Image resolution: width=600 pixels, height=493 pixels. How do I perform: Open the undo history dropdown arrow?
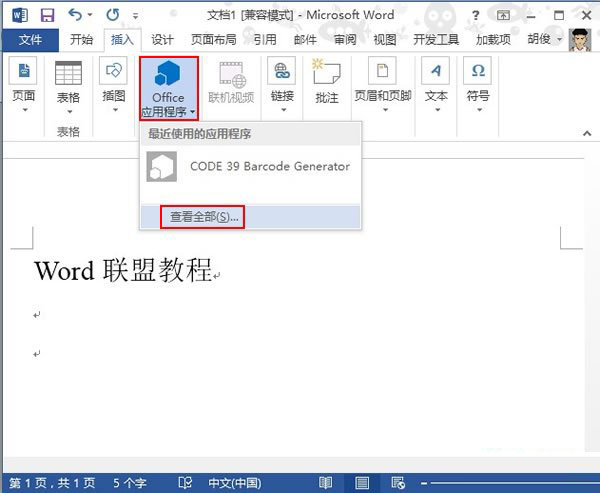[x=90, y=15]
